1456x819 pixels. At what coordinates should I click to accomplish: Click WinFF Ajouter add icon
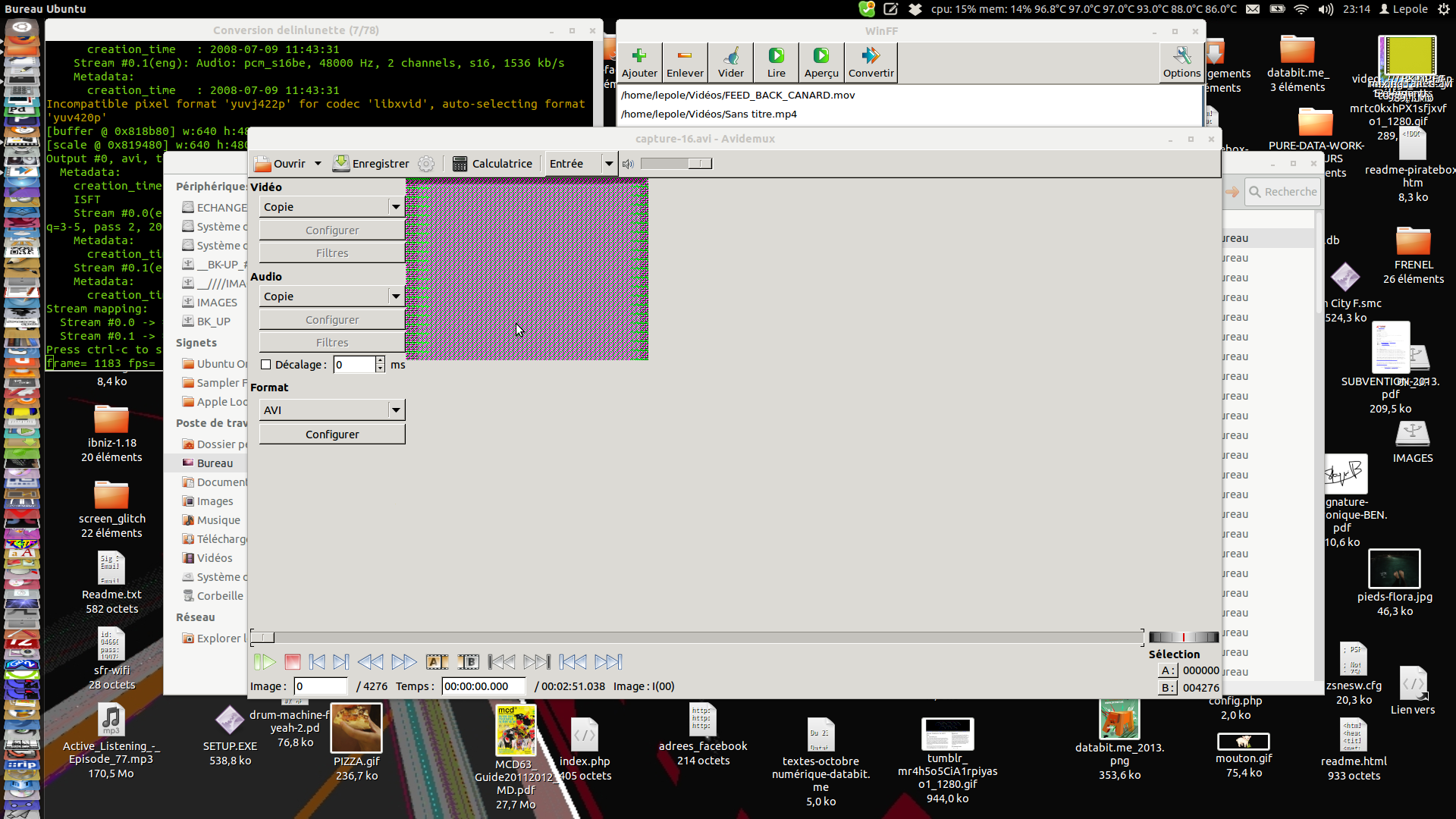coord(639,61)
